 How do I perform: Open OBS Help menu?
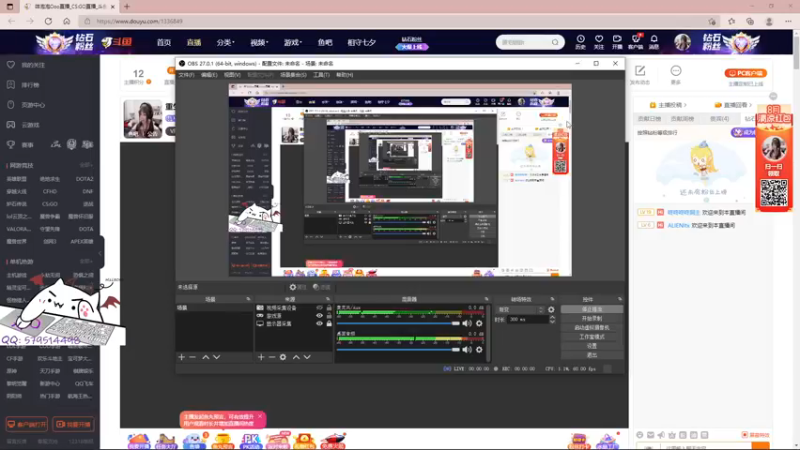point(344,75)
